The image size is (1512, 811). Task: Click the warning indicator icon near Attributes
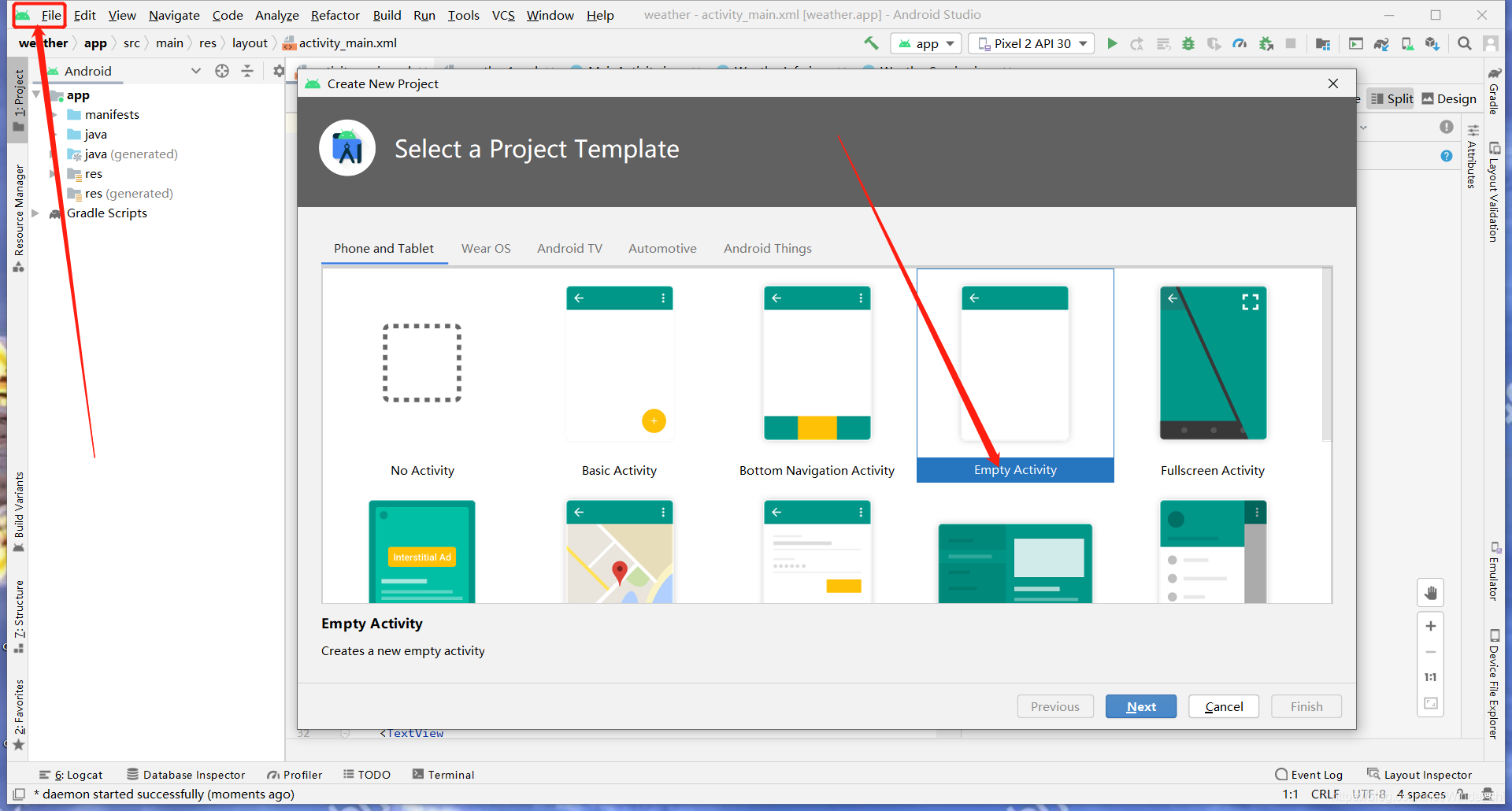click(x=1447, y=127)
